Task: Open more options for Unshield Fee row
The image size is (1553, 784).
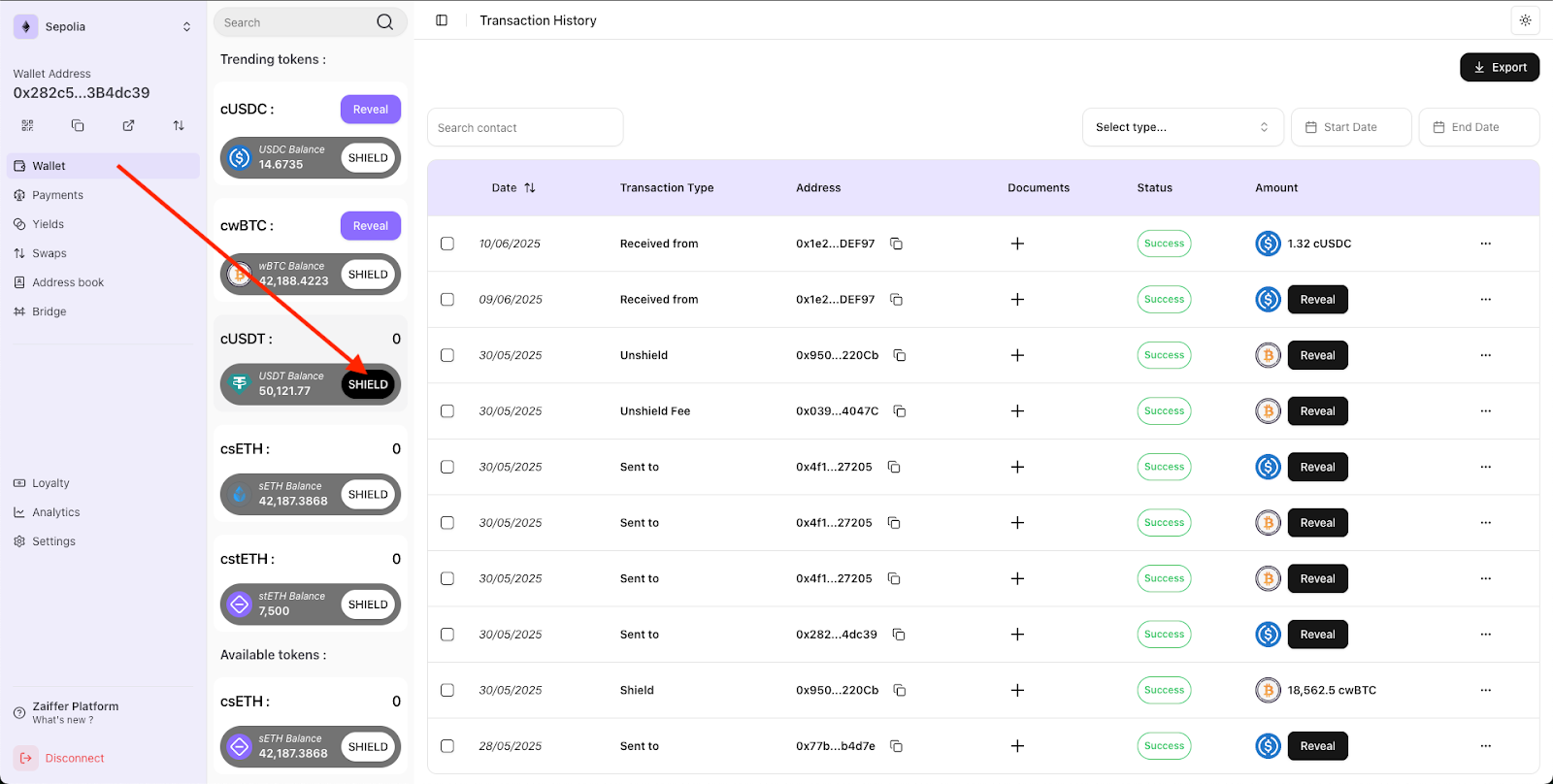Action: coord(1485,411)
